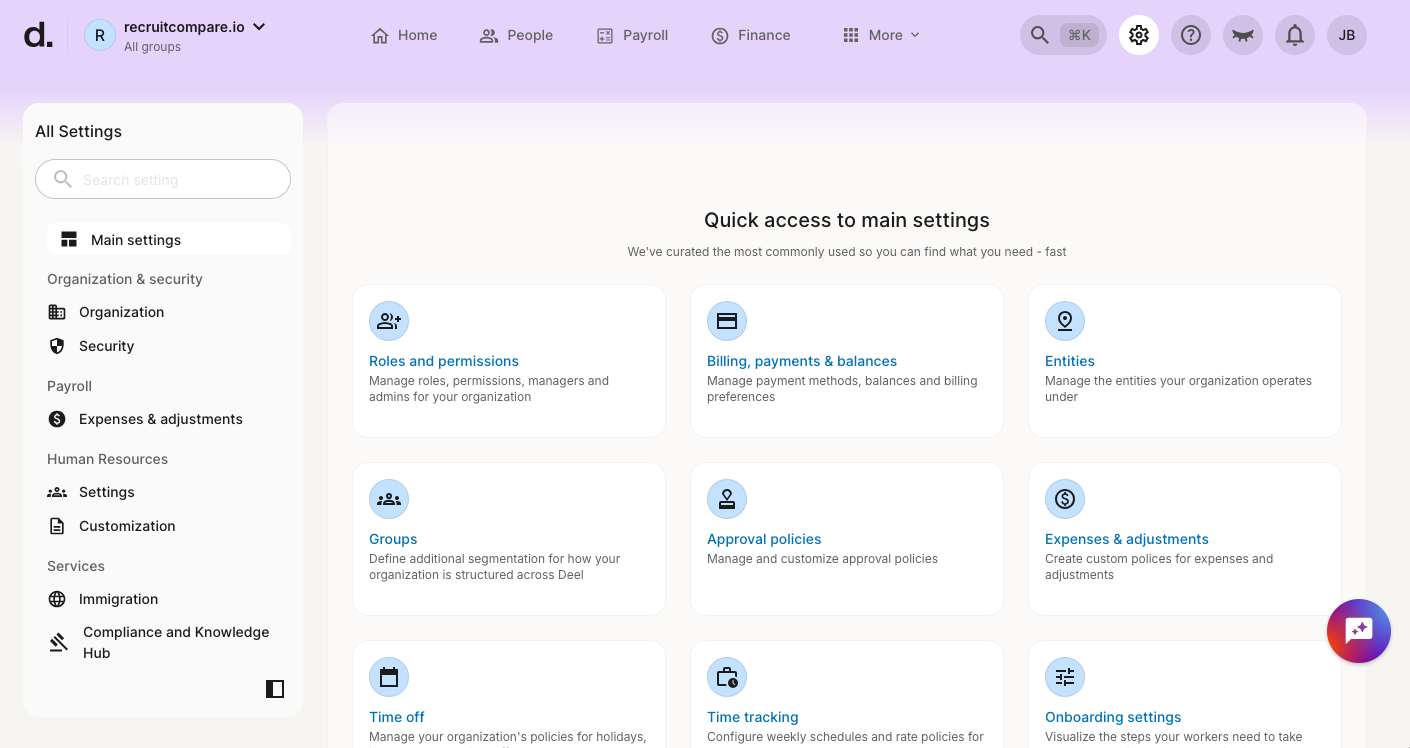Click the Approval policies stamp icon
Image resolution: width=1410 pixels, height=748 pixels.
727,499
